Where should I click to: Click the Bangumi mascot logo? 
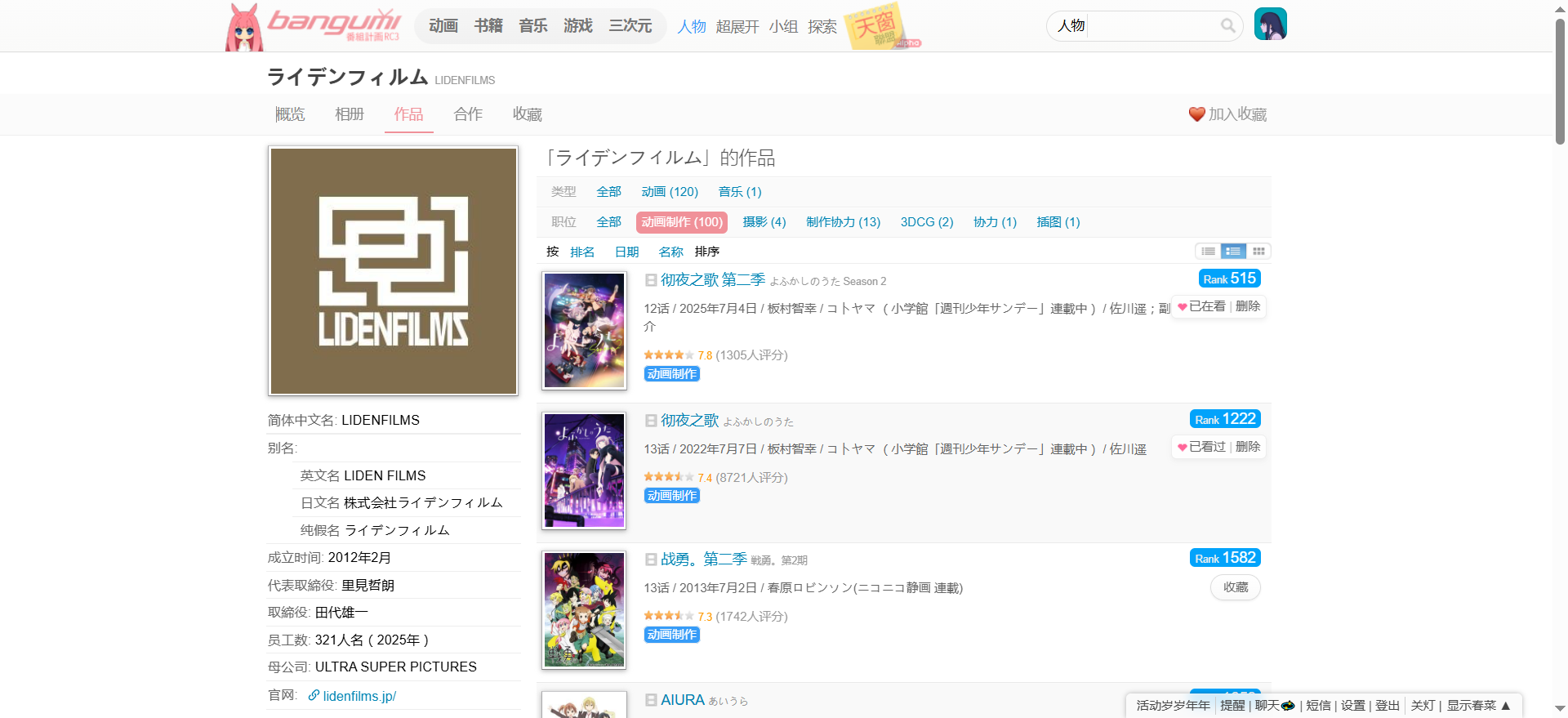pyautogui.click(x=244, y=29)
